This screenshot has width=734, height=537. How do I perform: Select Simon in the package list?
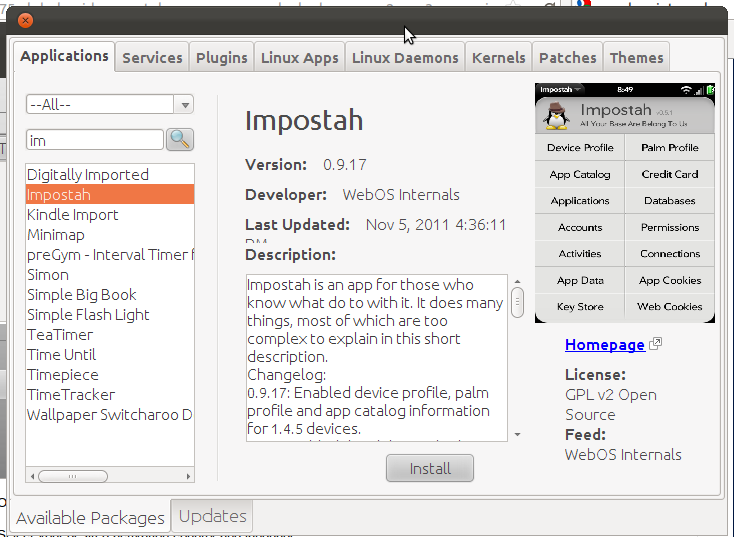(x=110, y=274)
